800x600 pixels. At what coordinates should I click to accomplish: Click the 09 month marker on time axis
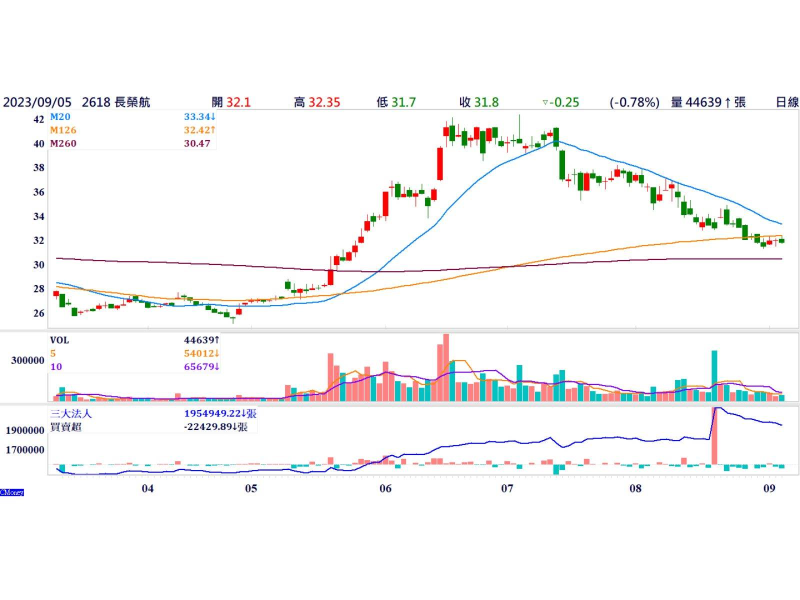(770, 488)
